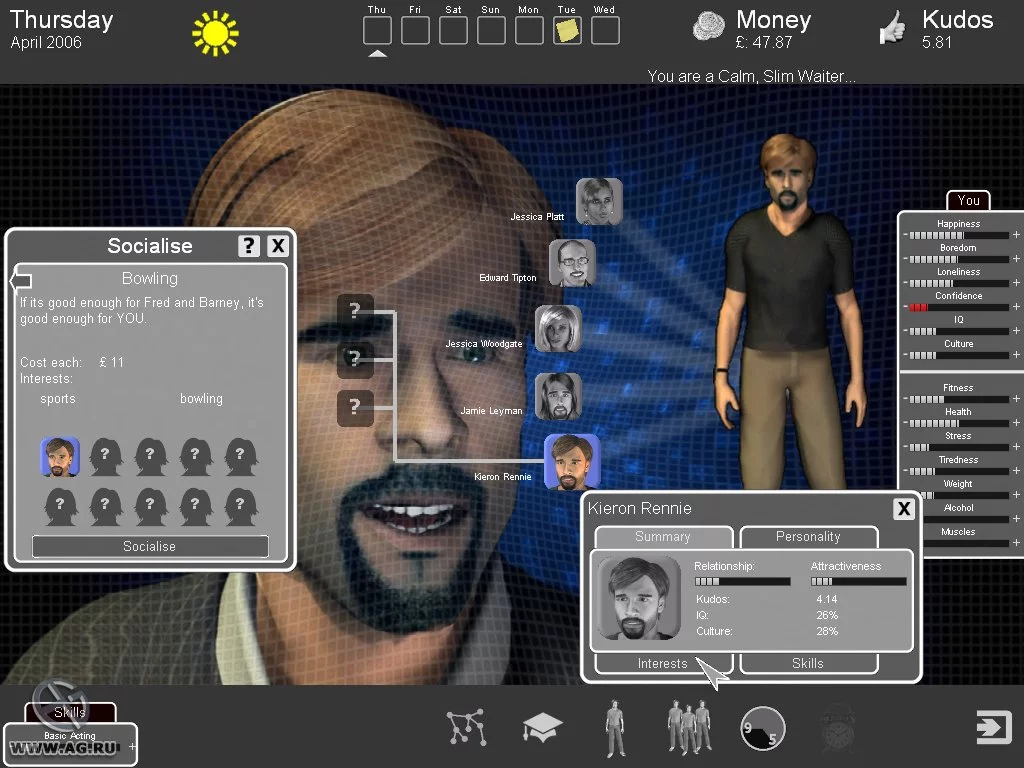This screenshot has height=768, width=1024.
Task: Go back with Bowling's left arrow
Action: pos(22,281)
